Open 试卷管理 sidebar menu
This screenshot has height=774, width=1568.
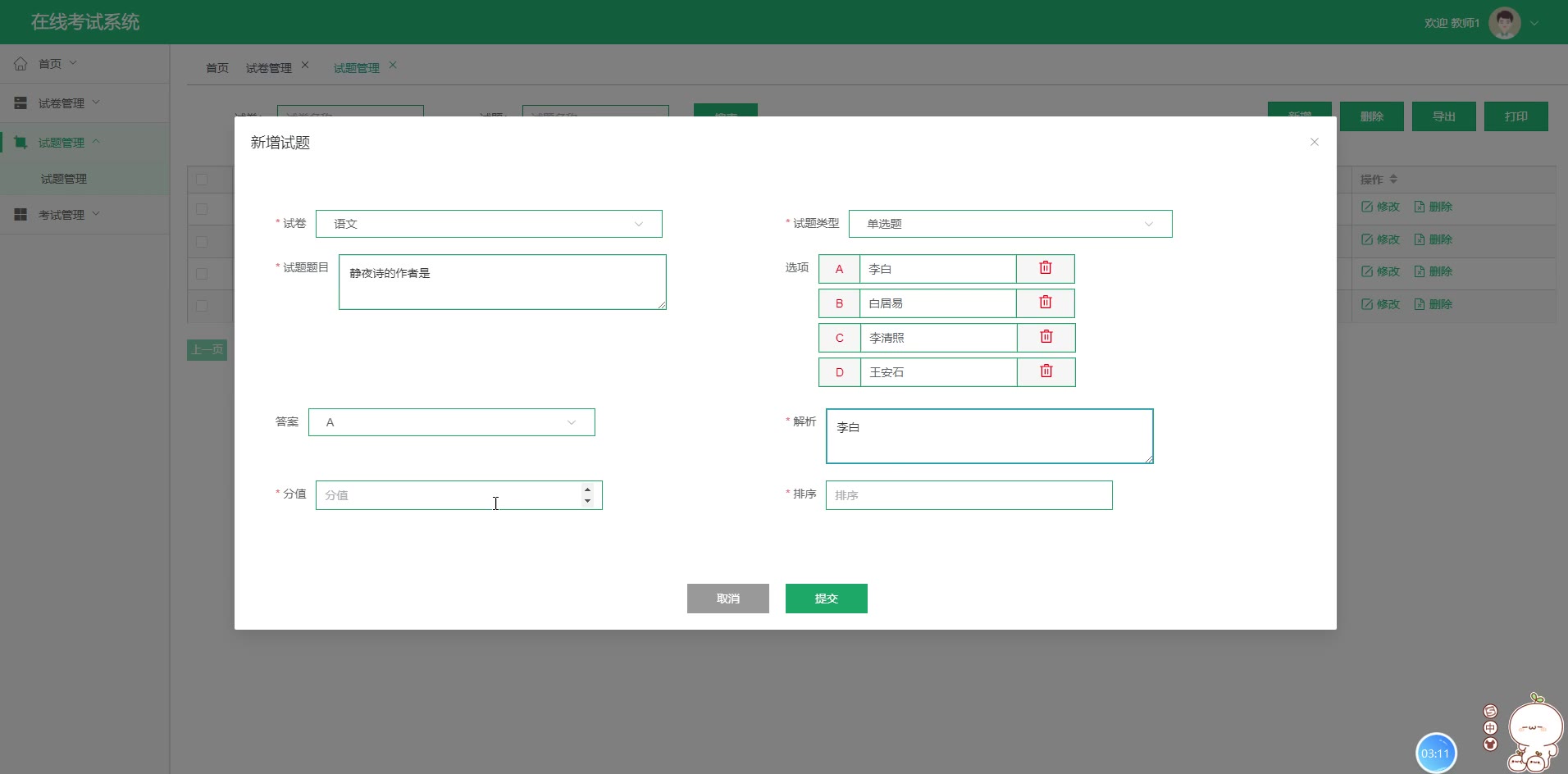62,103
